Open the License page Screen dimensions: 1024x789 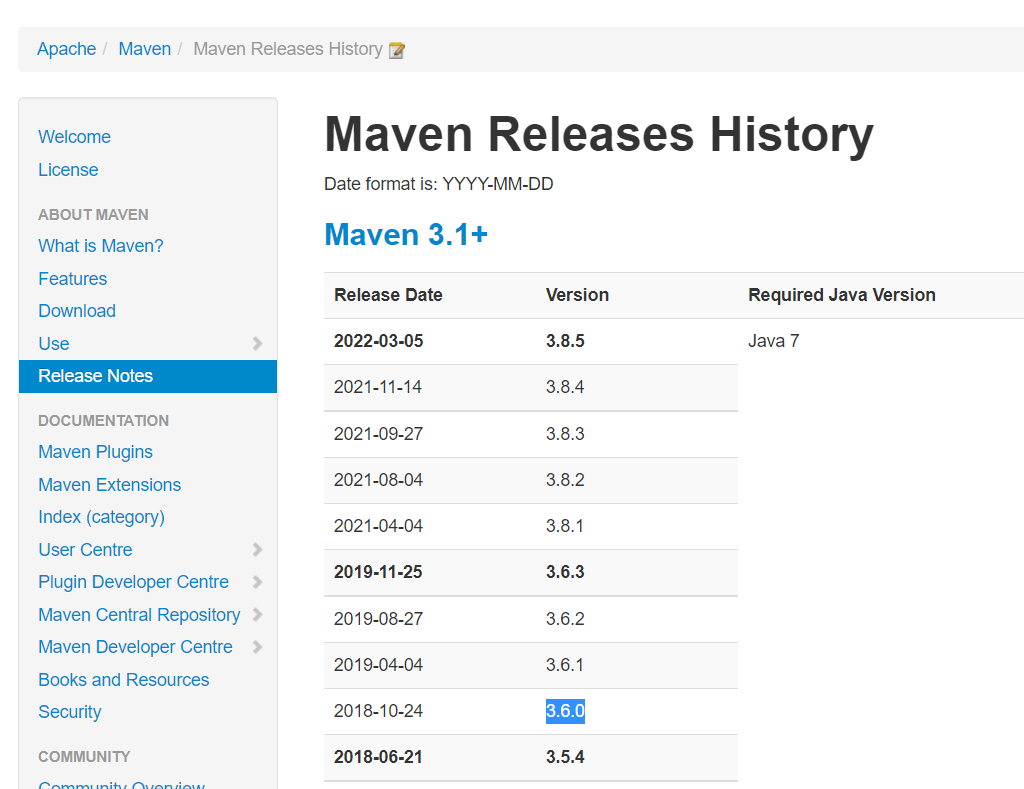click(x=68, y=170)
